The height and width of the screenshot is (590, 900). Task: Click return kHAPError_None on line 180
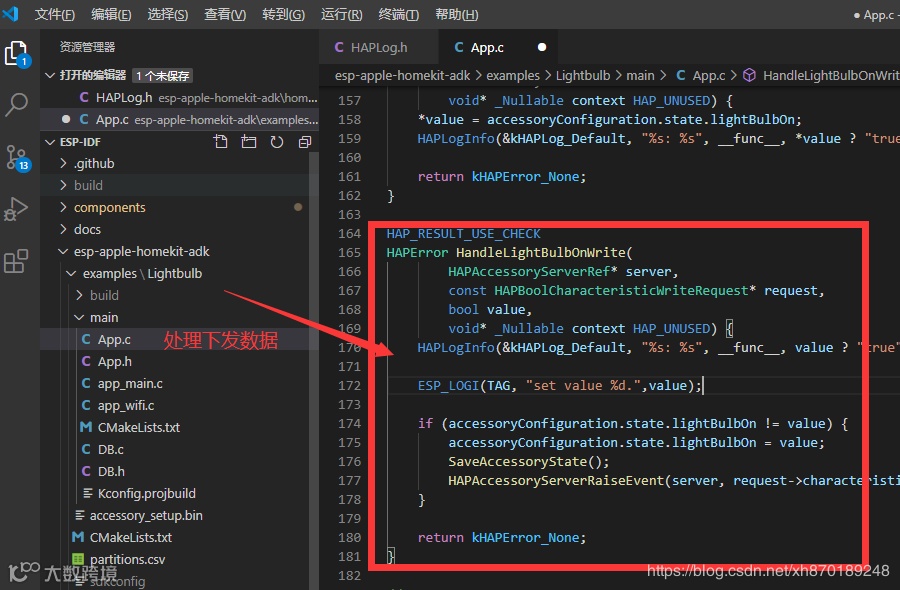point(502,537)
